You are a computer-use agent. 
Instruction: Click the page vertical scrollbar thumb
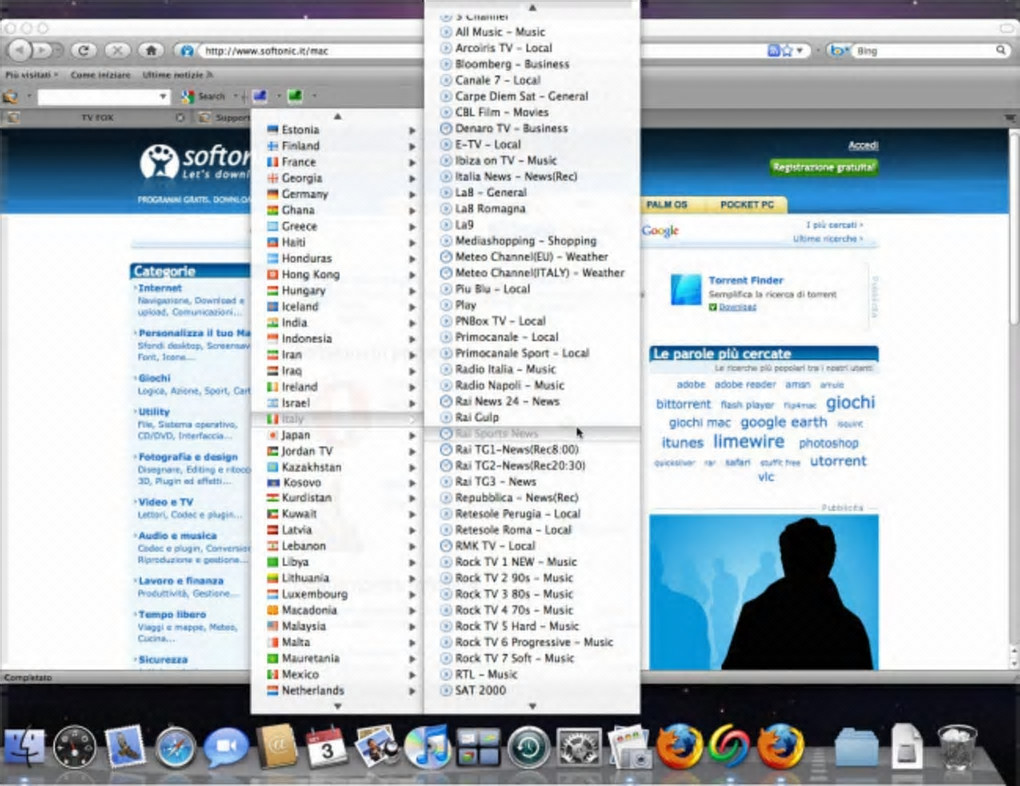(1013, 228)
